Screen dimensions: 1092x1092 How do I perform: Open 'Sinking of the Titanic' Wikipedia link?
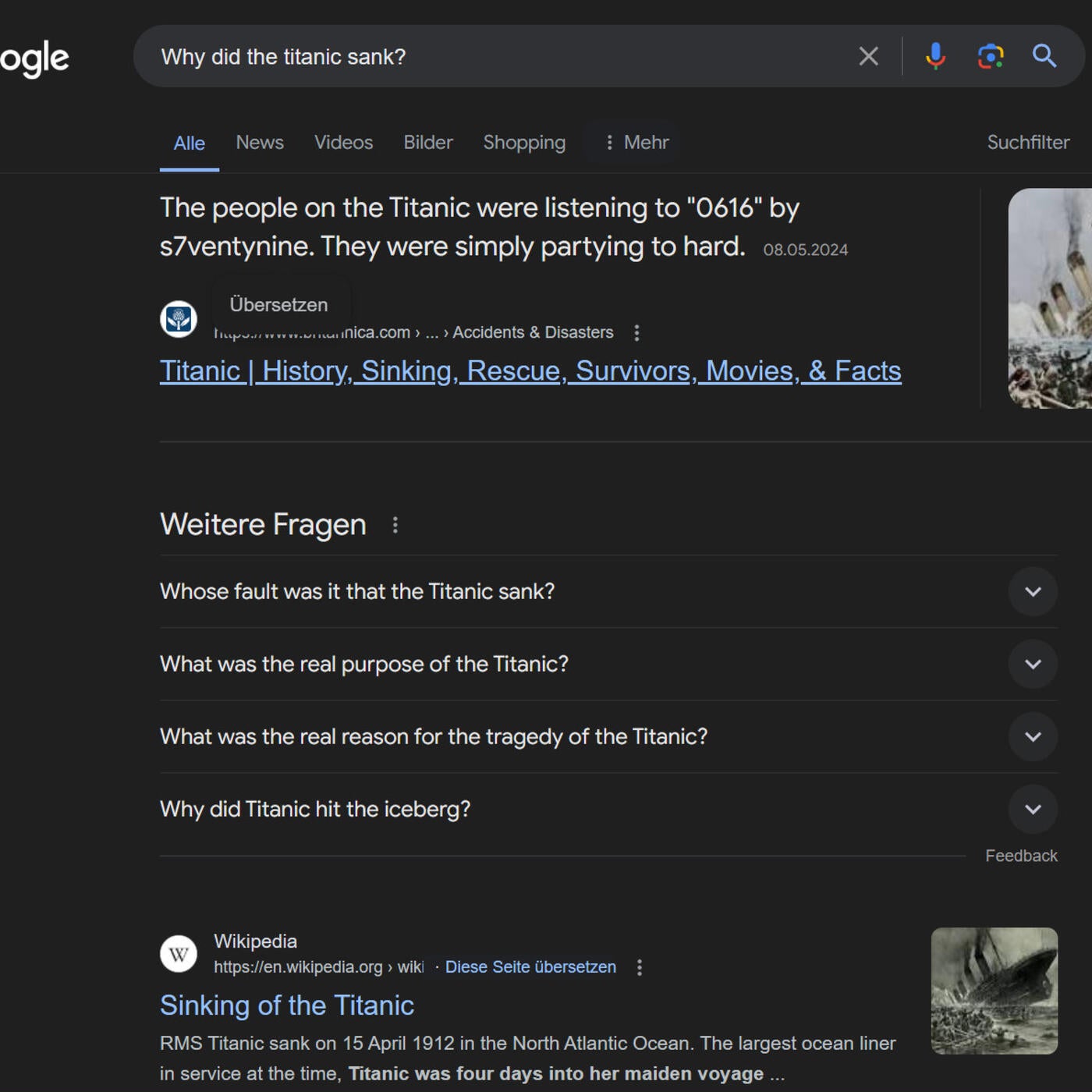pos(287,1005)
